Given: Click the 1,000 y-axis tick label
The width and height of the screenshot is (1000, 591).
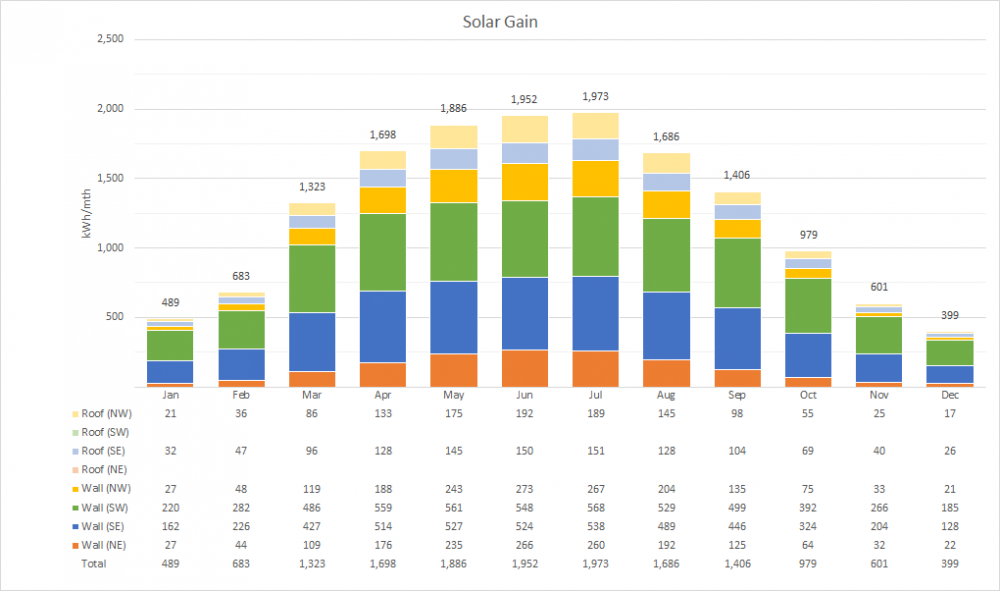Looking at the screenshot, I should point(110,247).
